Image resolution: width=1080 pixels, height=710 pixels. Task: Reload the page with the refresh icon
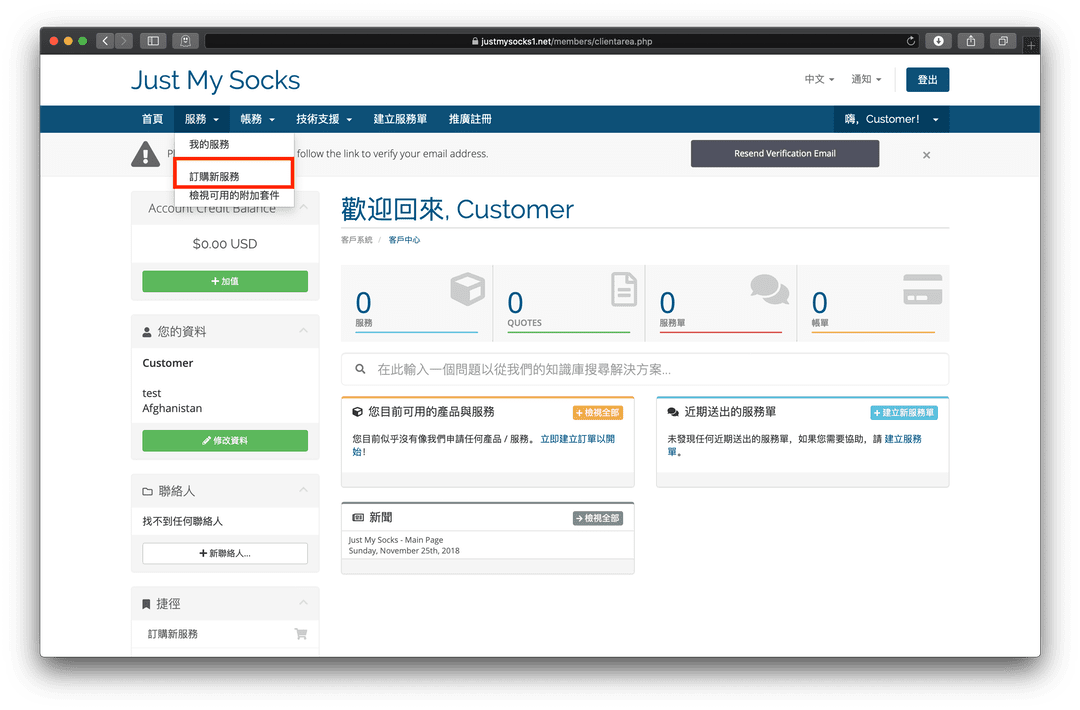pos(911,41)
